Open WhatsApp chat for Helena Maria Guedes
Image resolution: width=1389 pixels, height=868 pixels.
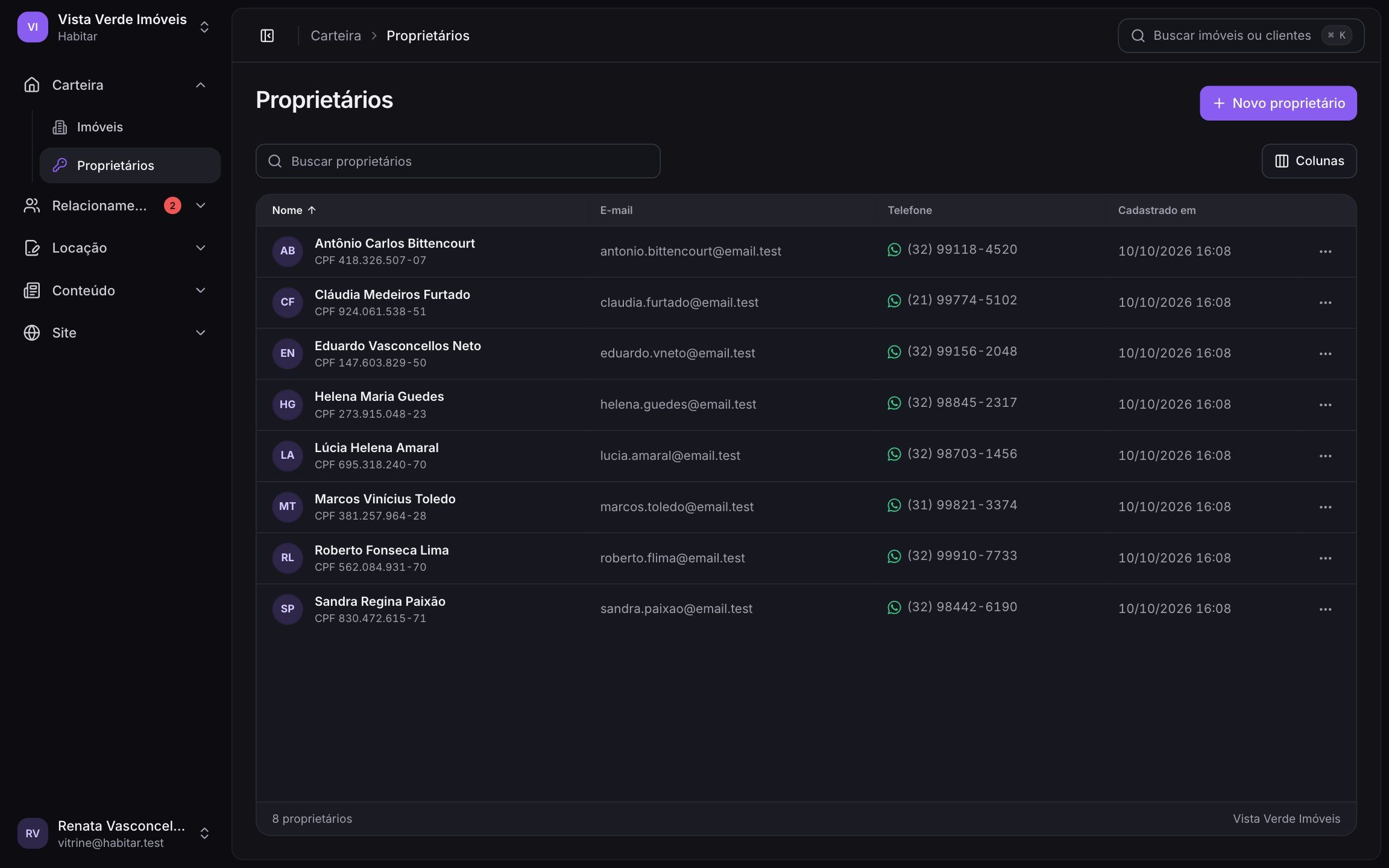click(x=894, y=403)
